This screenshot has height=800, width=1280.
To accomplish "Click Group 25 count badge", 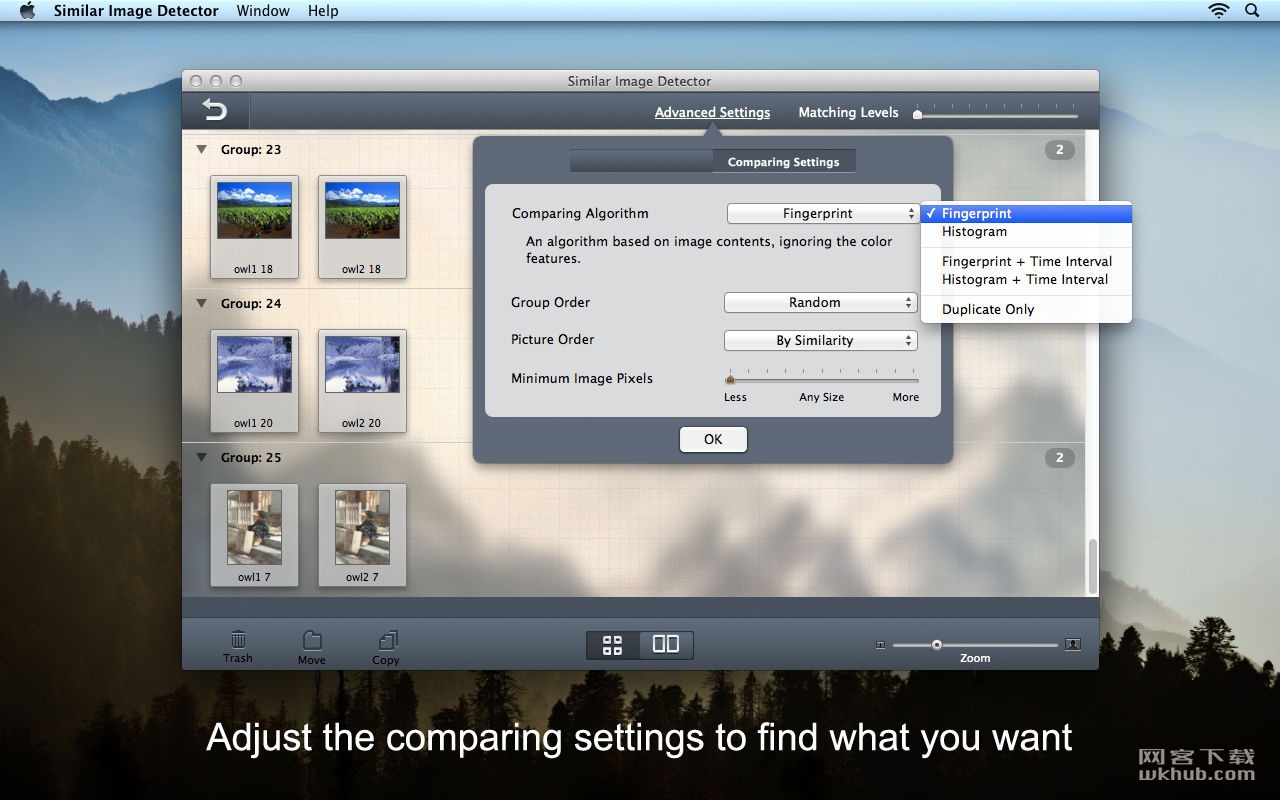I will click(x=1060, y=458).
